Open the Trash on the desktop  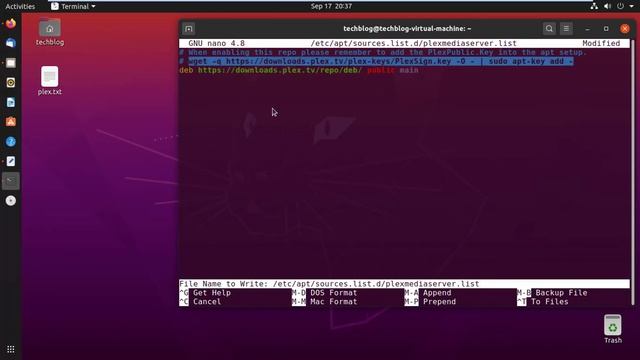tap(613, 329)
